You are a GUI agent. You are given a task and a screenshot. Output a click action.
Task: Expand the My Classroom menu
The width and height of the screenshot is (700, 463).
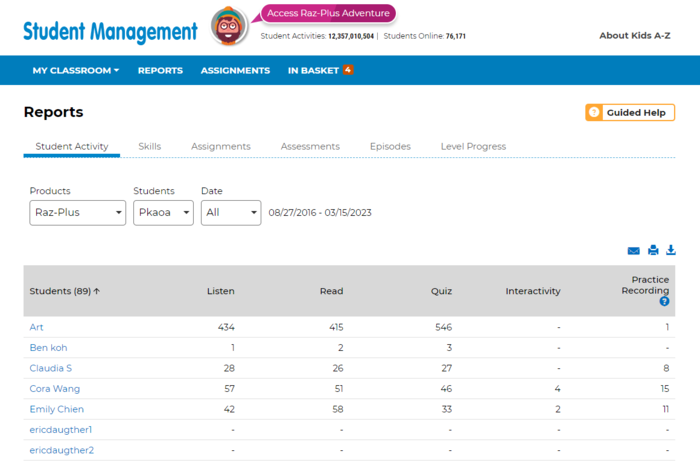tap(75, 71)
